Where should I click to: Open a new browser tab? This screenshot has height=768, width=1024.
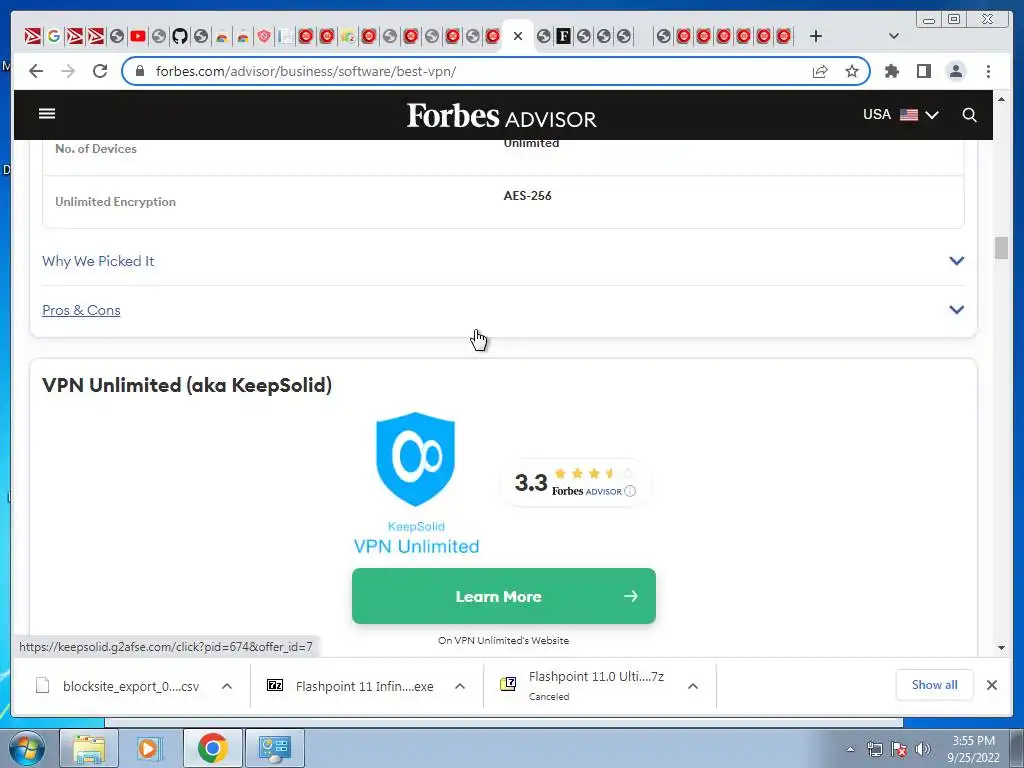pyautogui.click(x=816, y=36)
